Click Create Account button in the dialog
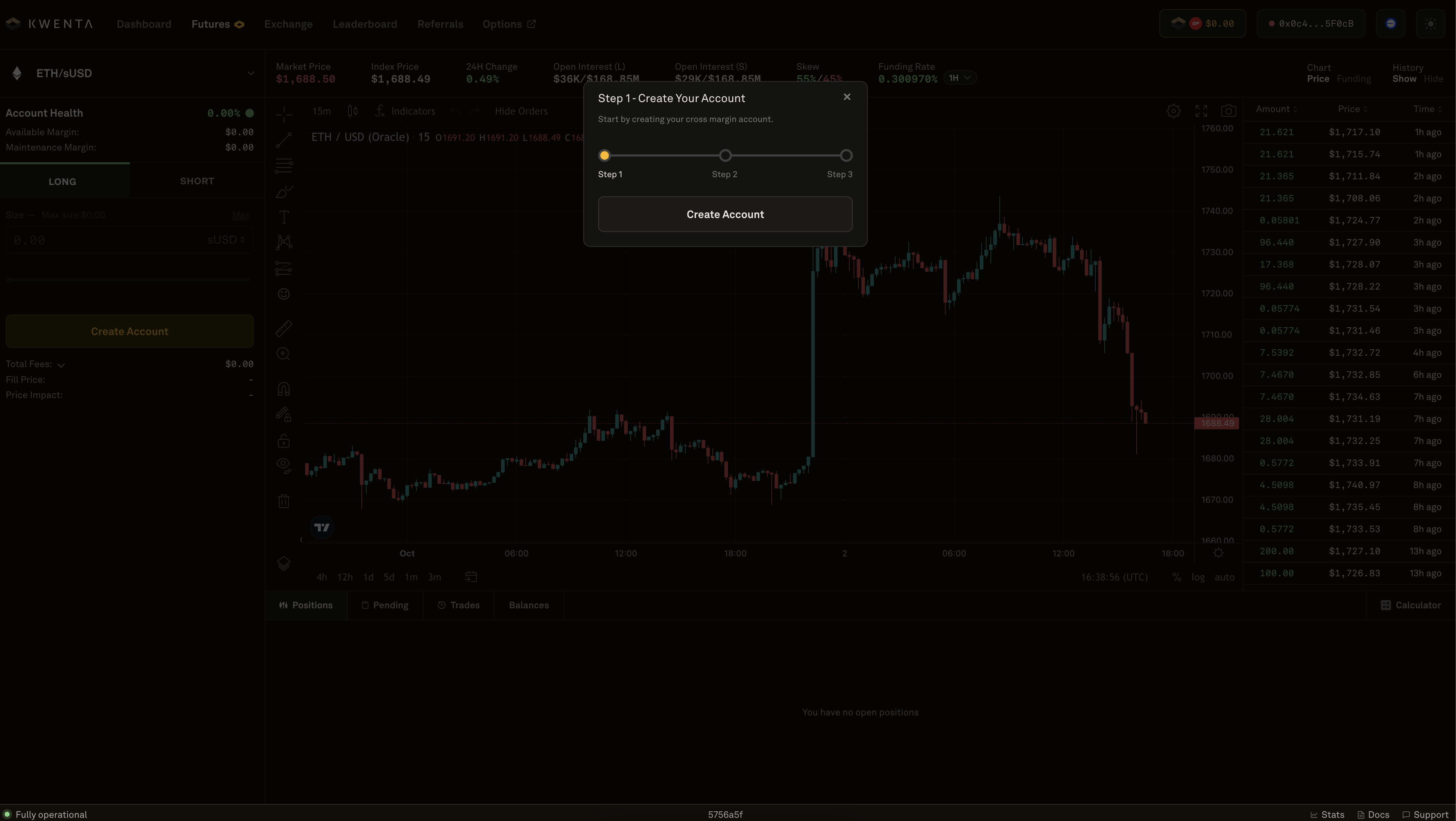The height and width of the screenshot is (821, 1456). [x=725, y=214]
